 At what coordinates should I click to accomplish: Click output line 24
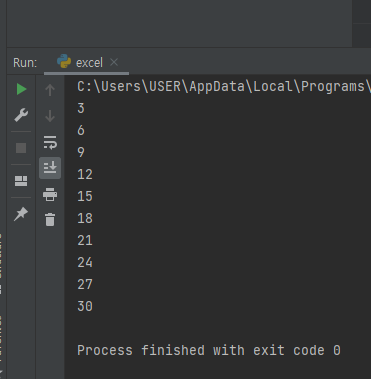(x=85, y=262)
